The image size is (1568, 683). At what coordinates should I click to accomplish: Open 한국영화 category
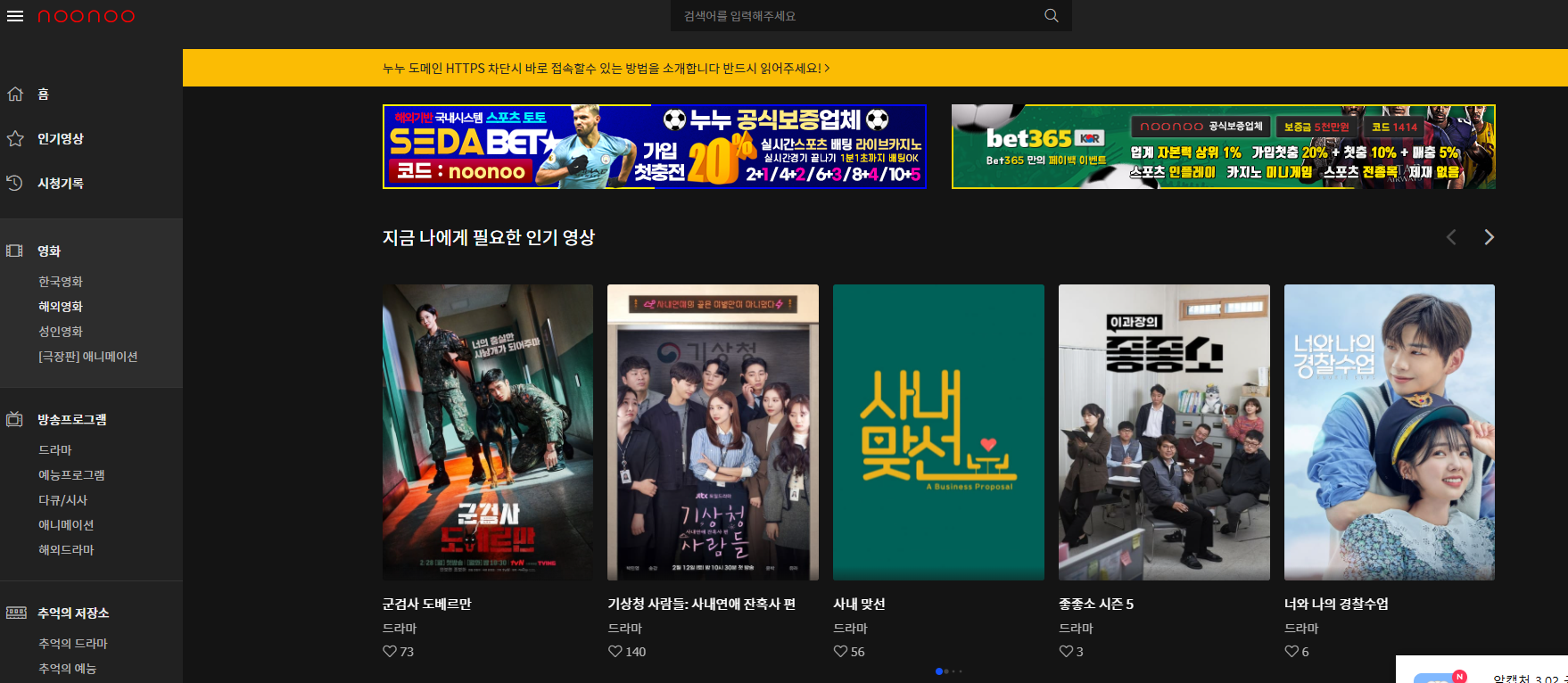61,281
